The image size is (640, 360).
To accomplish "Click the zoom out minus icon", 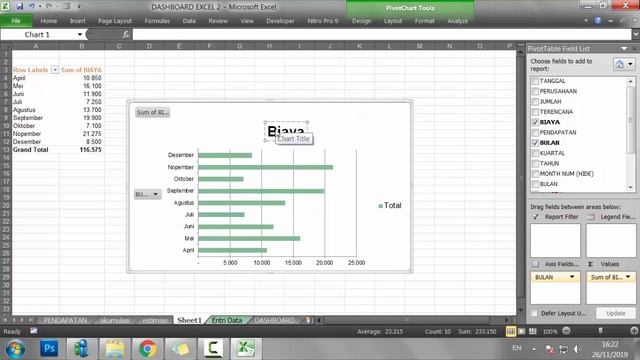I will tap(566, 331).
